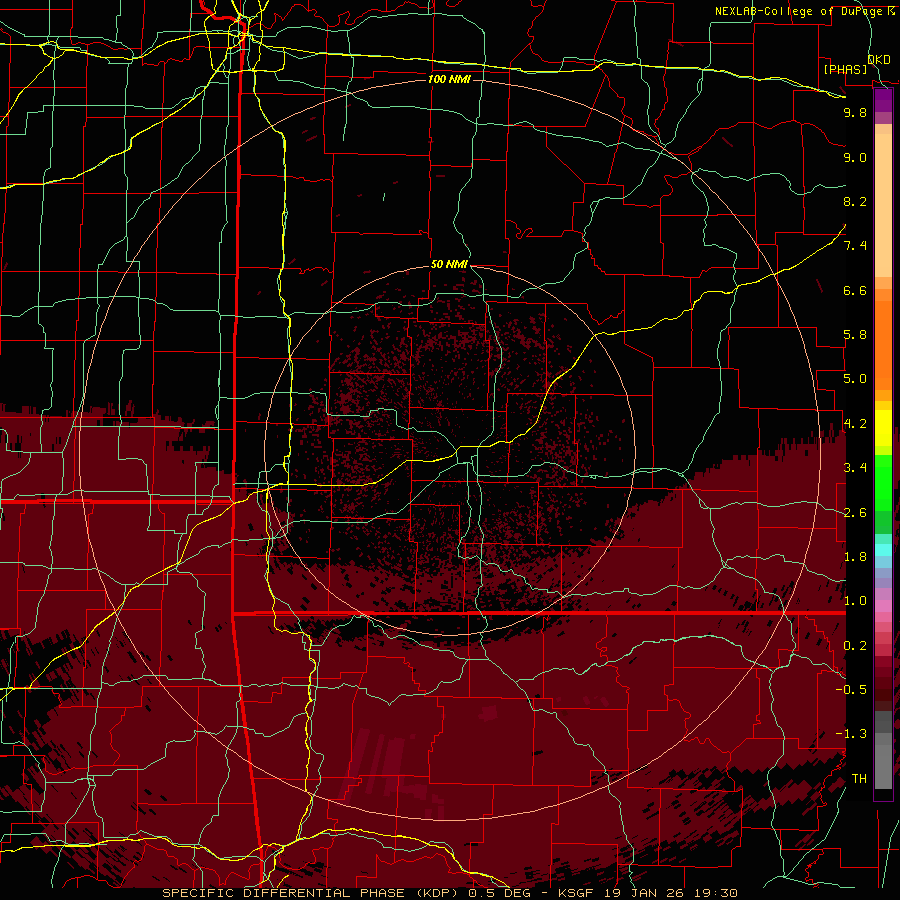Pick the bright green band on color bar

pyautogui.click(x=883, y=482)
